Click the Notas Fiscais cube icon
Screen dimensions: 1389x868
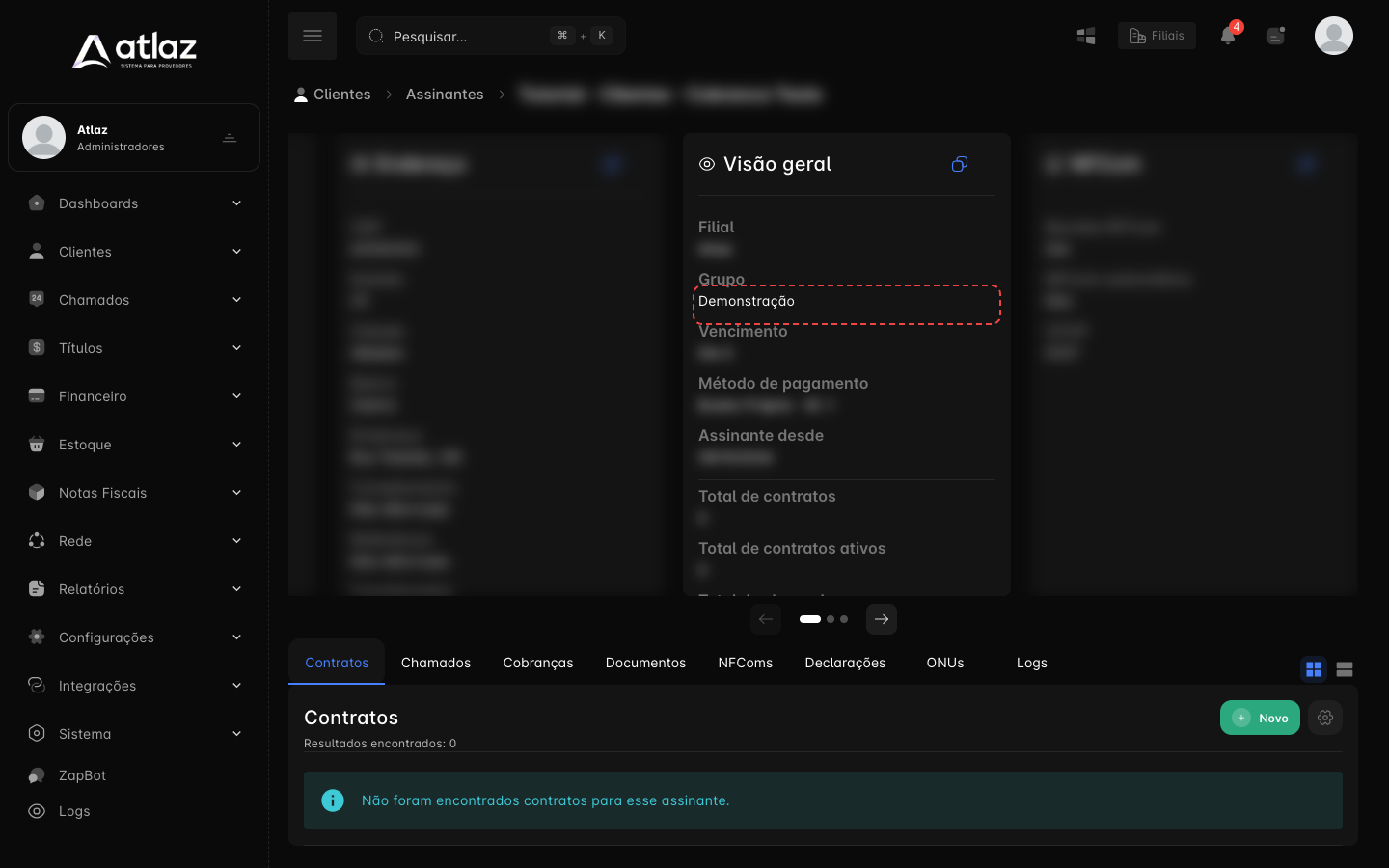(37, 493)
